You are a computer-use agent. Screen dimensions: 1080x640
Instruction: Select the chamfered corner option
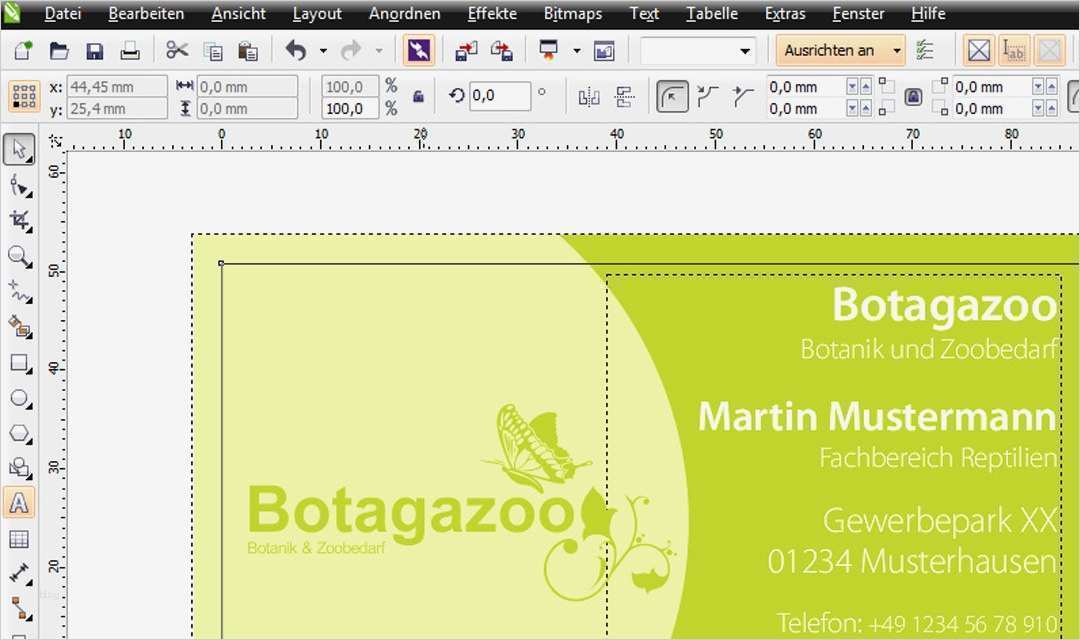tap(742, 96)
